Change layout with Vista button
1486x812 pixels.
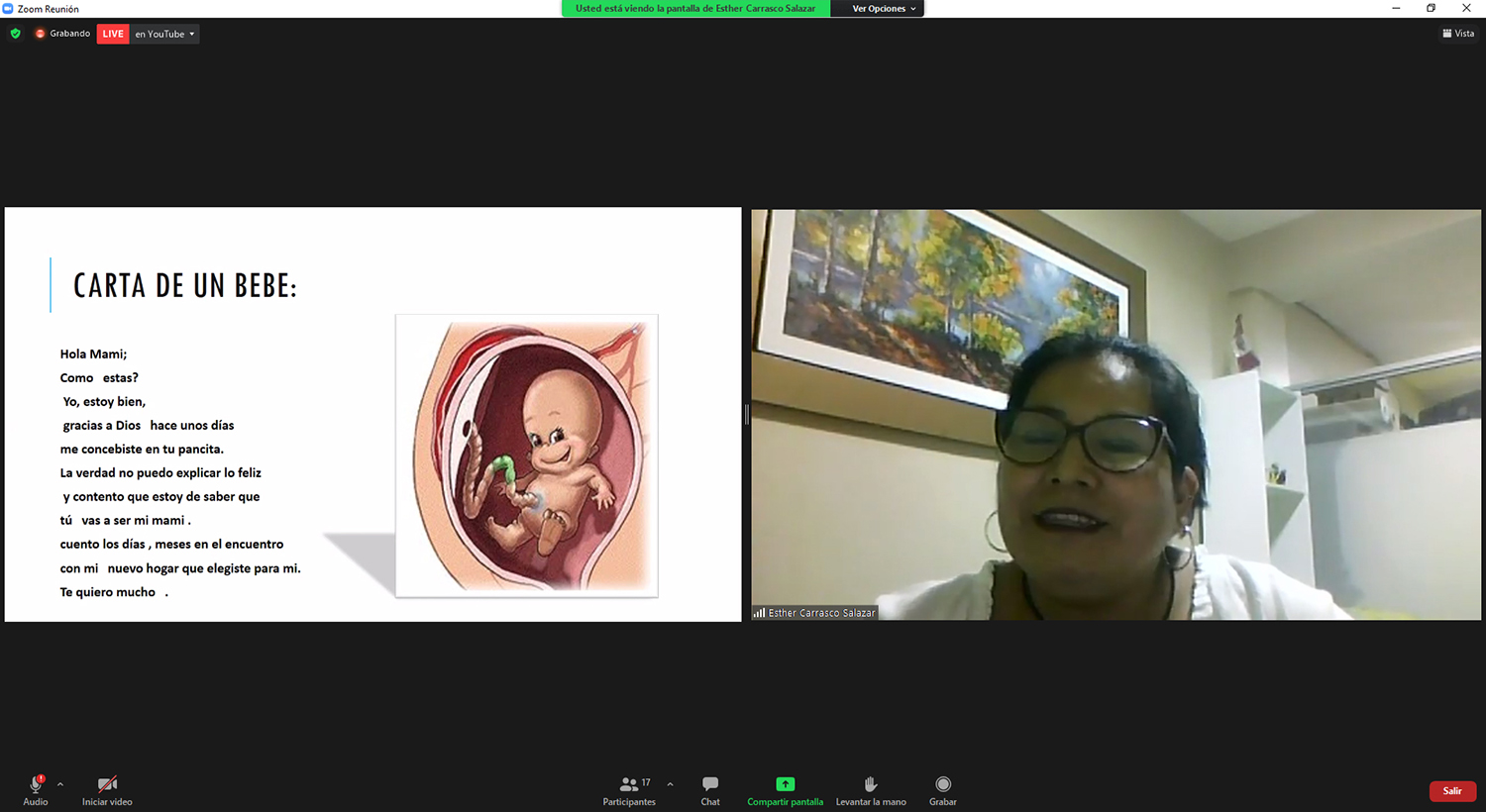pos(1458,34)
